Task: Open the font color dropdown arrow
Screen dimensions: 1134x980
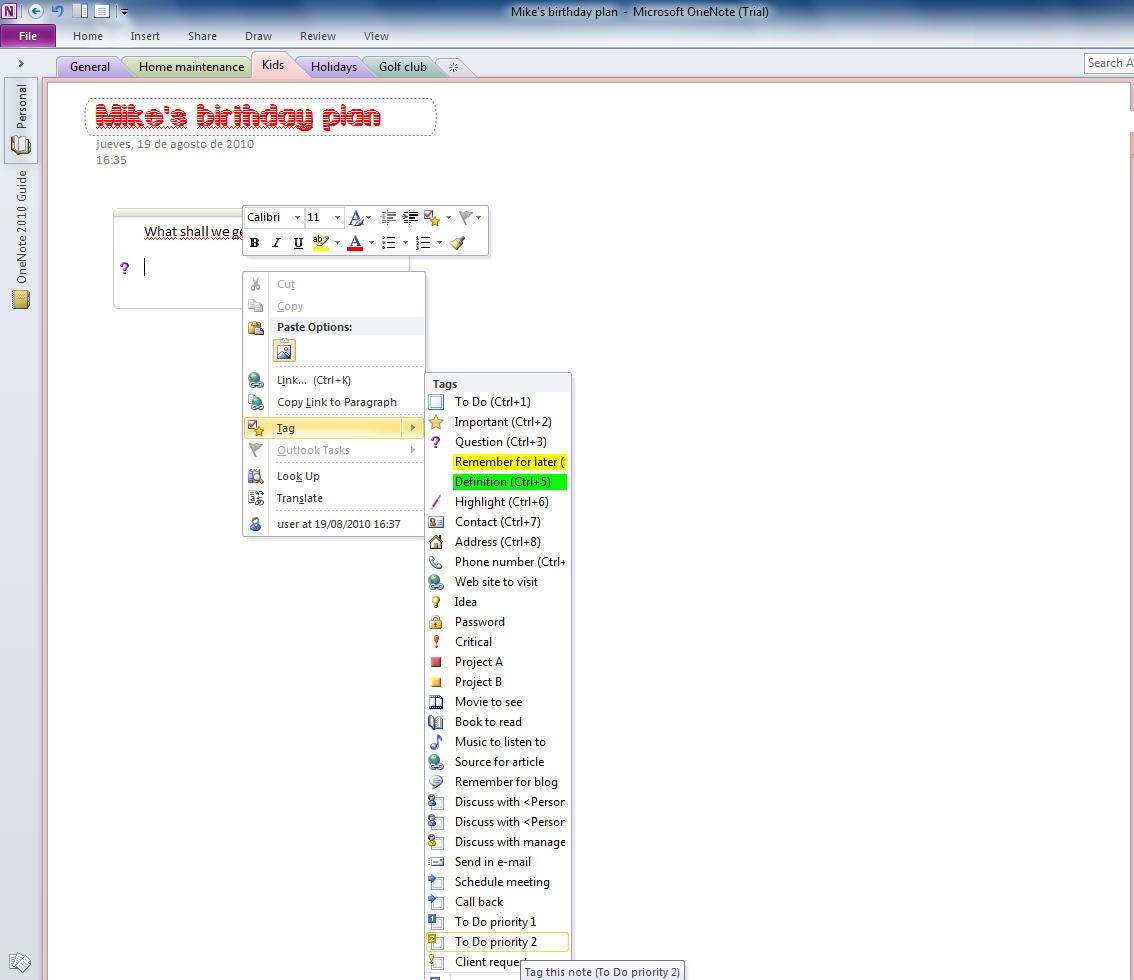Action: coord(371,243)
